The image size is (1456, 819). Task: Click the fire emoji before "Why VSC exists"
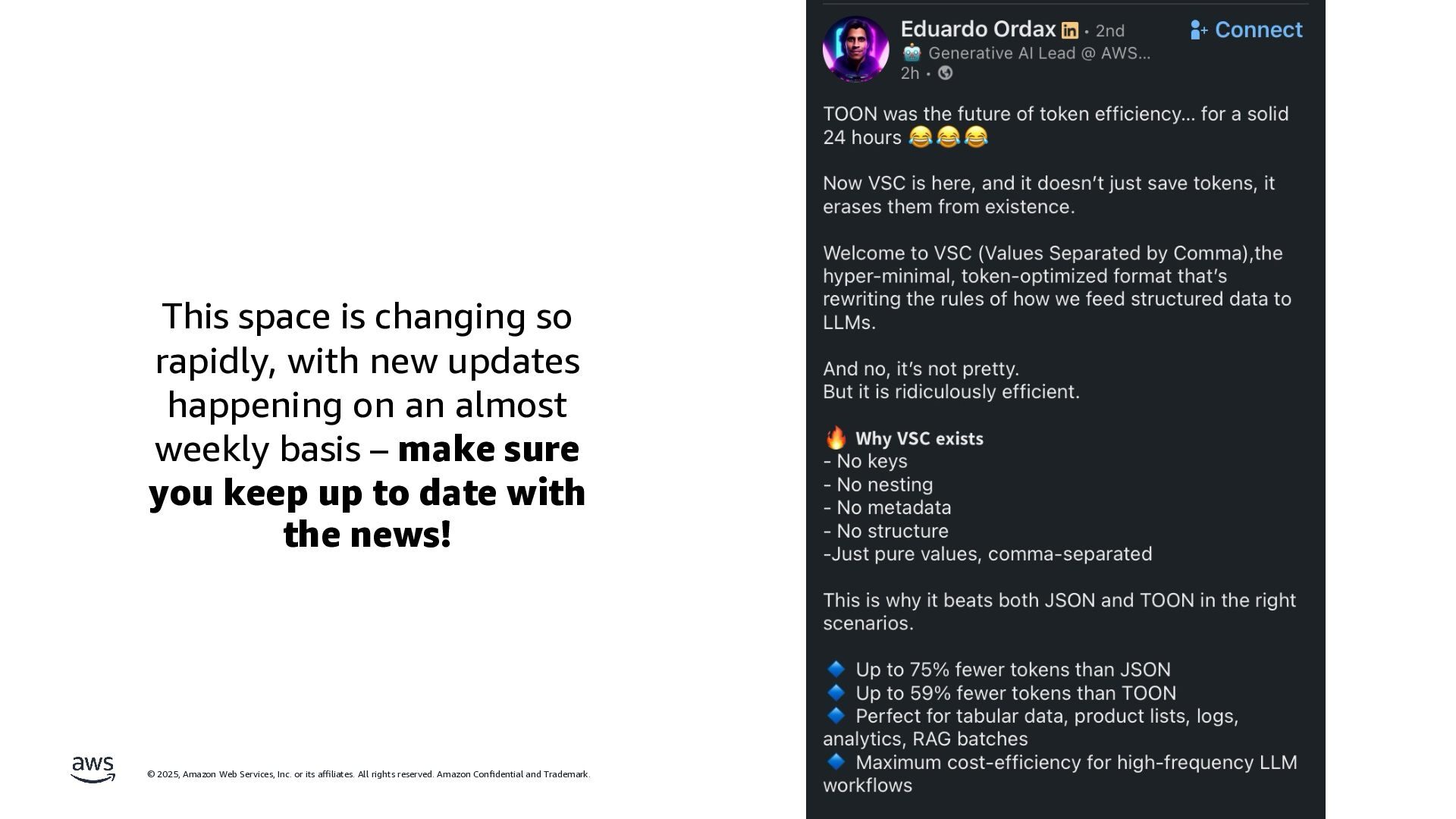pos(836,438)
